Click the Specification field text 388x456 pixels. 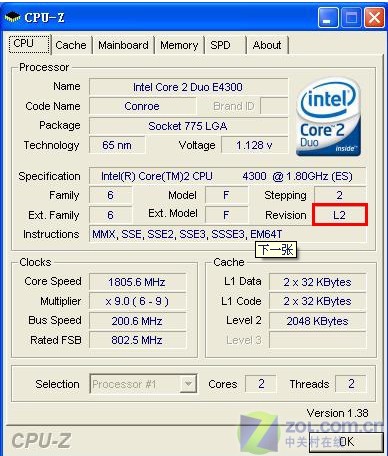pyautogui.click(x=227, y=176)
